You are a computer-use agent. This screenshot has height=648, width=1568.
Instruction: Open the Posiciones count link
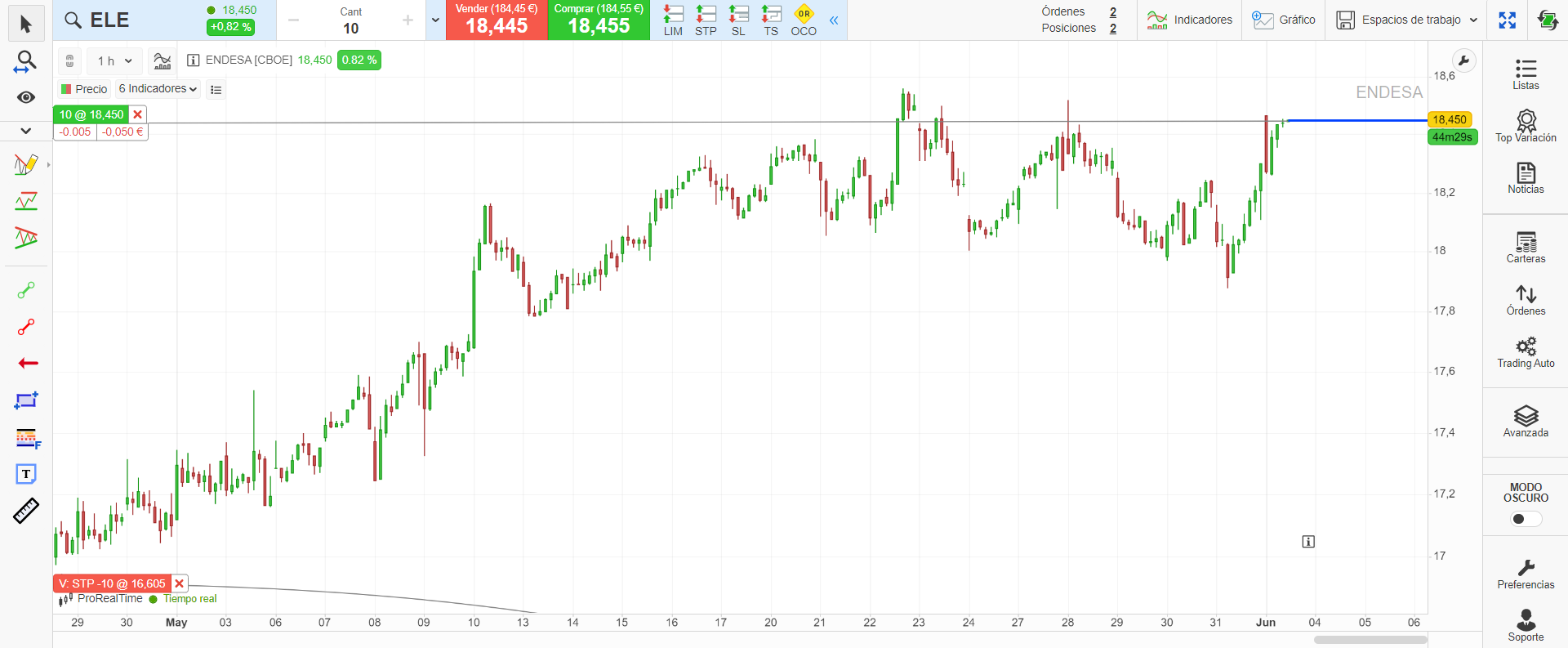(1113, 29)
